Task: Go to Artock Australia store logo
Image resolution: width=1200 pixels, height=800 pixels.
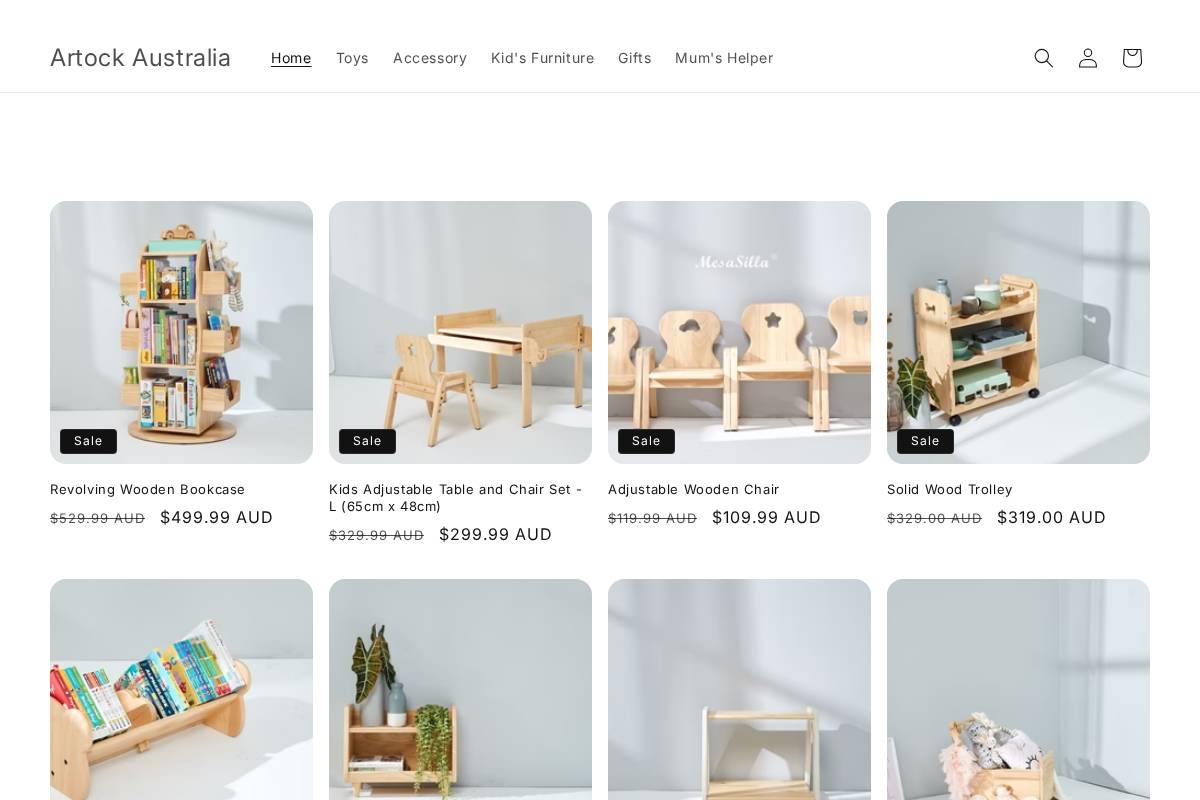Action: pos(140,58)
